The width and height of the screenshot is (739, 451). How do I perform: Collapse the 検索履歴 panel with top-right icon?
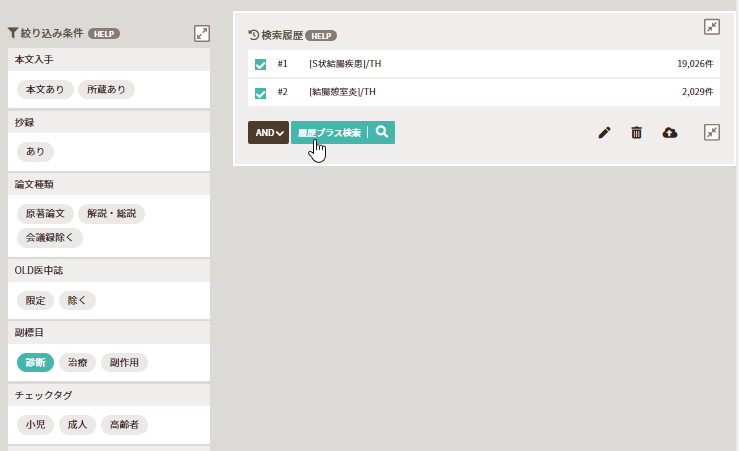[712, 27]
